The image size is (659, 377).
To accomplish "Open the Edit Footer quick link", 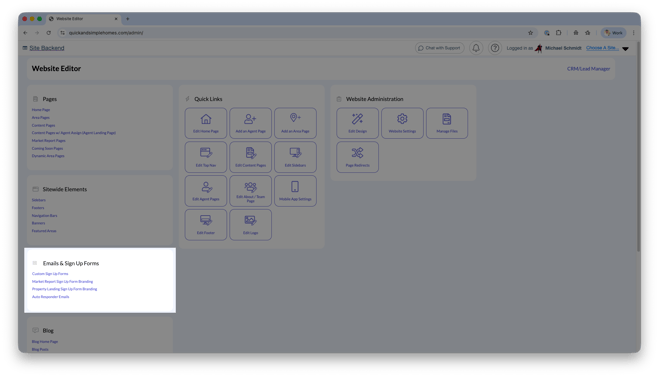I will pos(206,225).
